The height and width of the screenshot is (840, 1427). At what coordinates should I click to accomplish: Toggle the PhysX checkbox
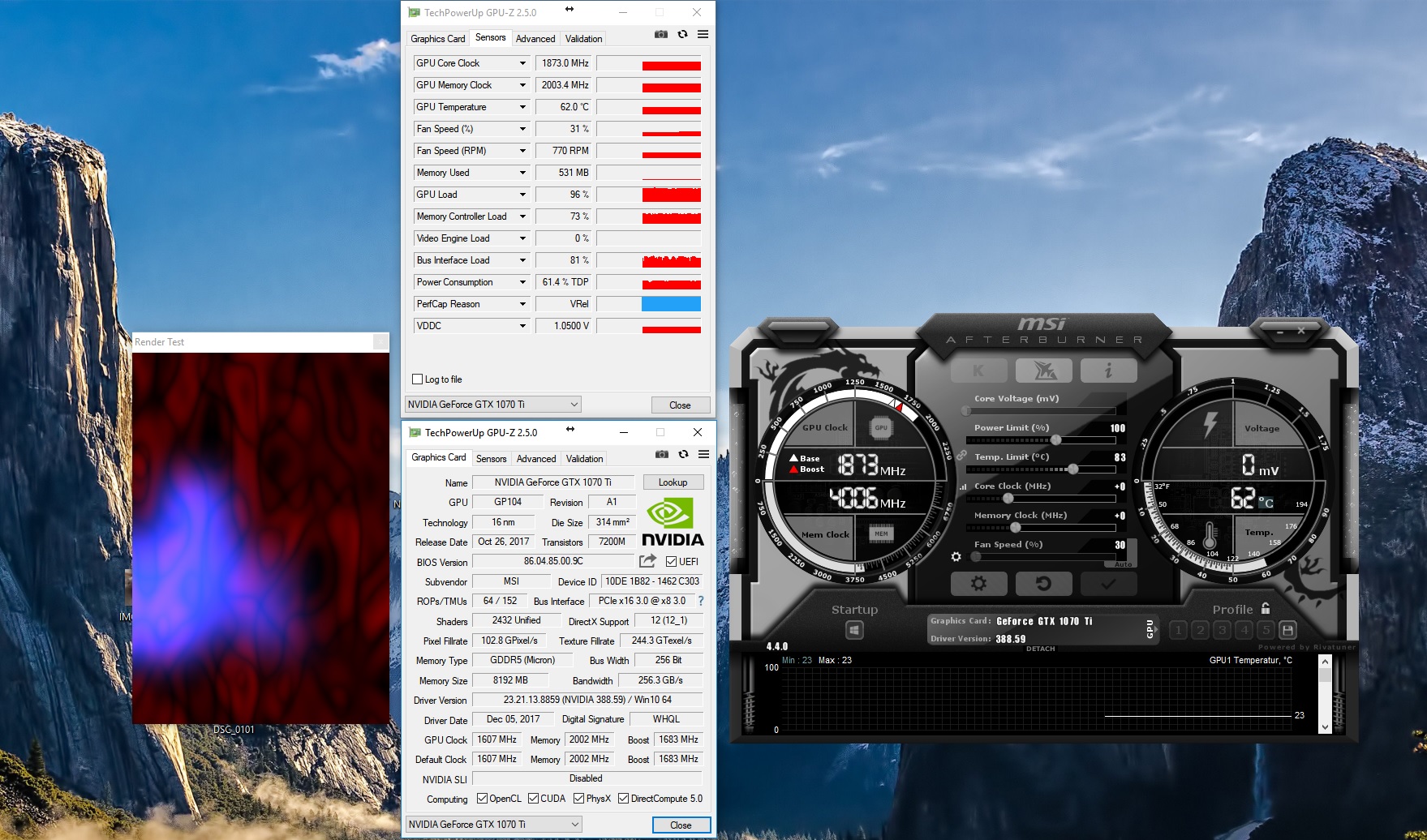tap(578, 799)
